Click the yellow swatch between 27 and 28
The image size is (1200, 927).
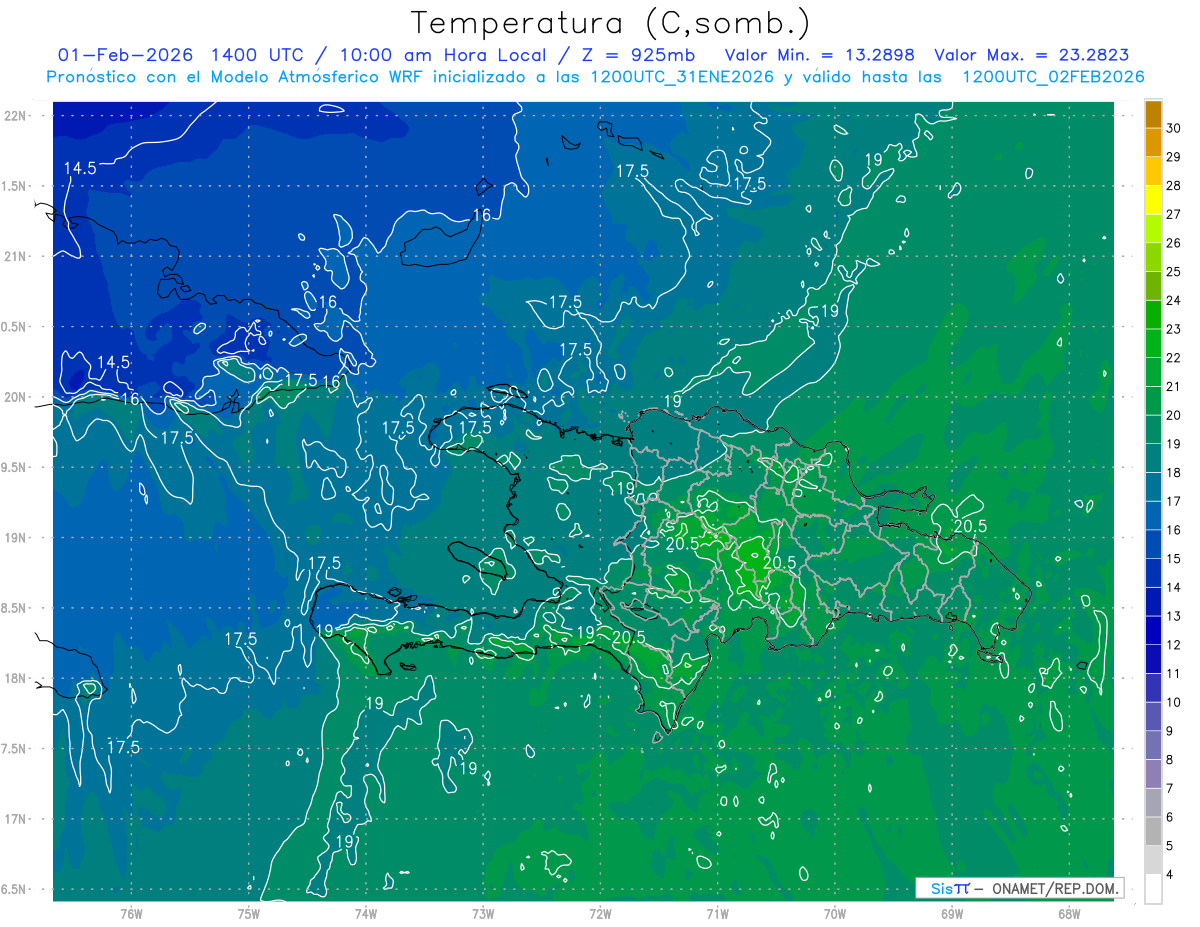tap(1153, 200)
